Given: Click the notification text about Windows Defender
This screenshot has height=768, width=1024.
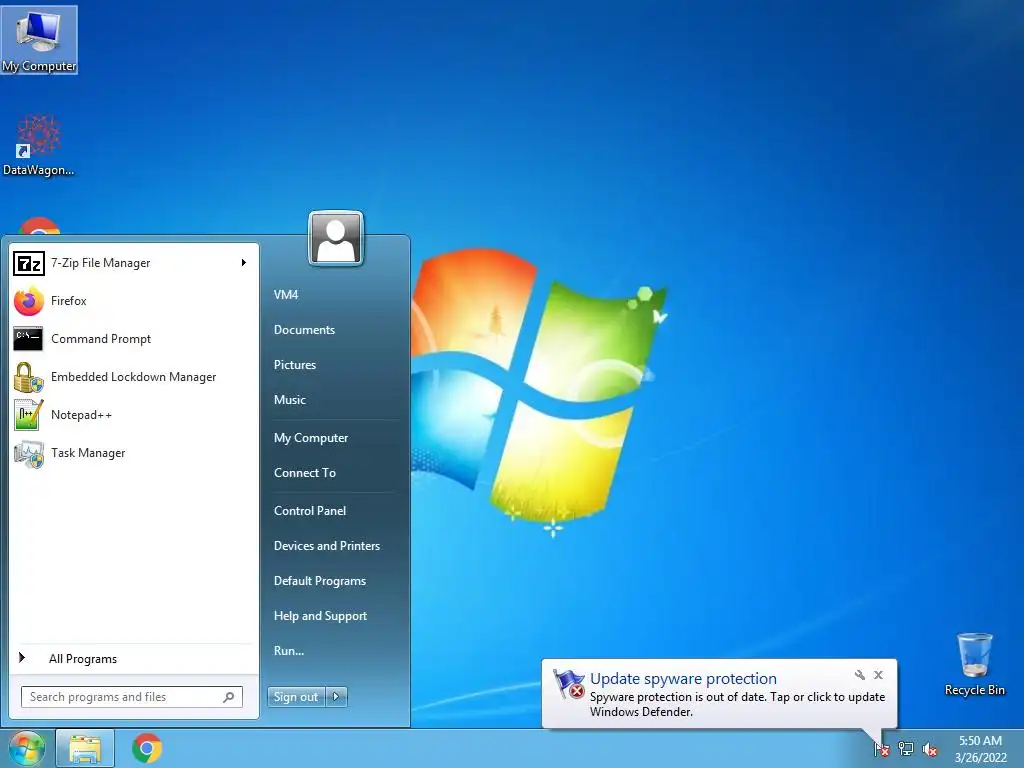Looking at the screenshot, I should tap(737, 704).
